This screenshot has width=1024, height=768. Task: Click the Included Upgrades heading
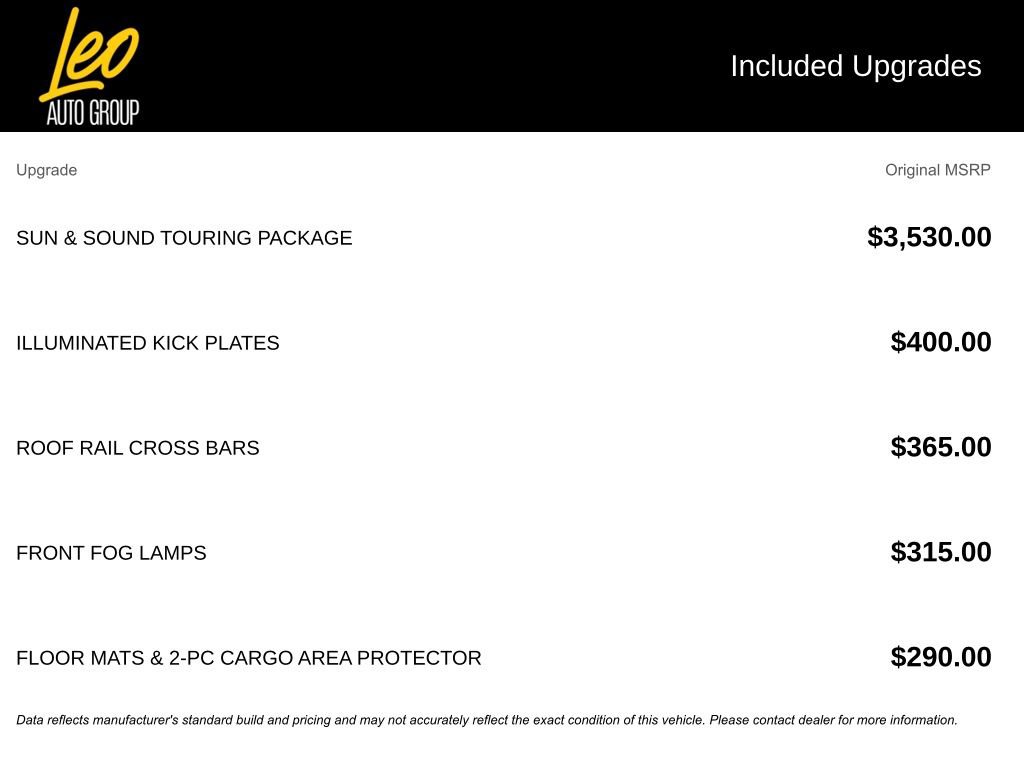pyautogui.click(x=856, y=66)
